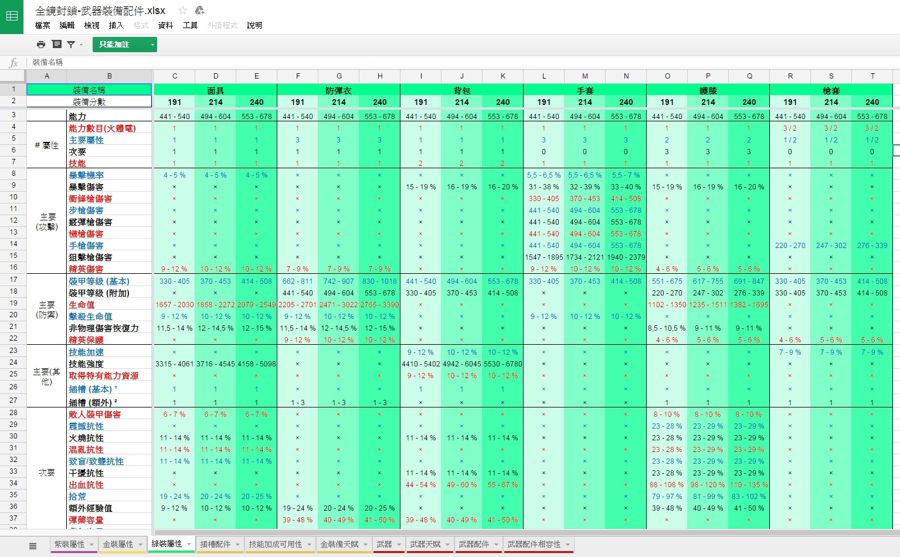
Task: Open the dropdown arrow on the 金裝屬性 tab
Action: click(140, 544)
